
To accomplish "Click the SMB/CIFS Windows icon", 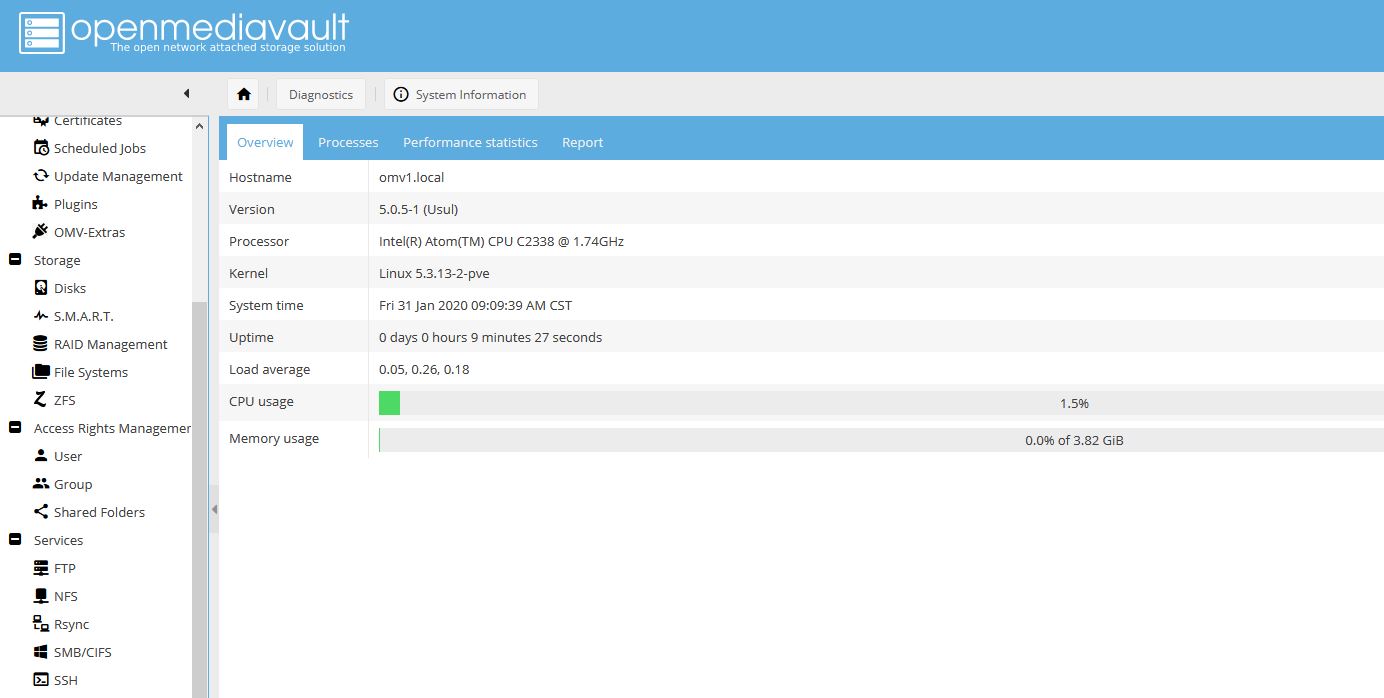I will coord(41,652).
